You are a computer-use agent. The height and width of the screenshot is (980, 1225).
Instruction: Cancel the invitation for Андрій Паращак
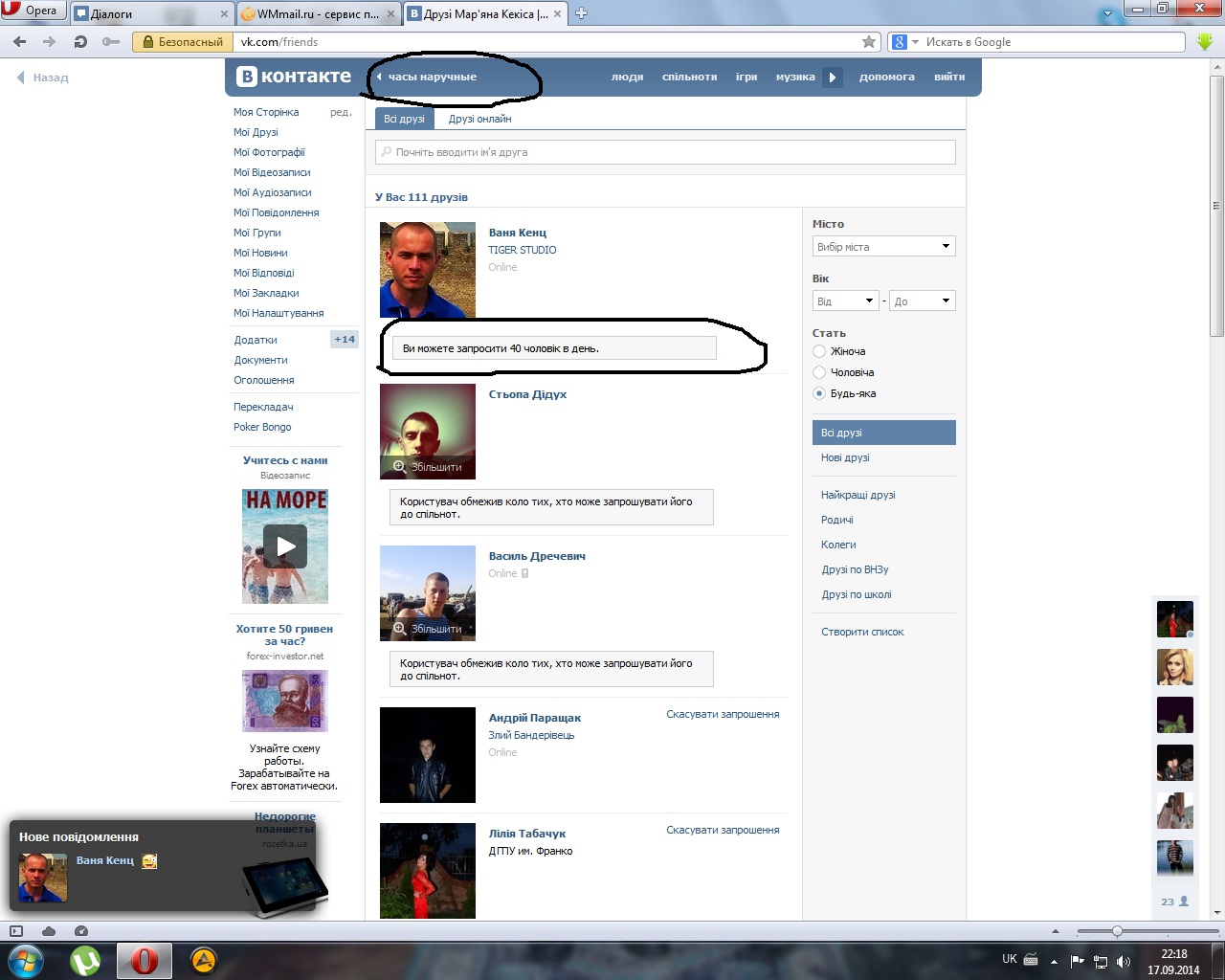723,714
